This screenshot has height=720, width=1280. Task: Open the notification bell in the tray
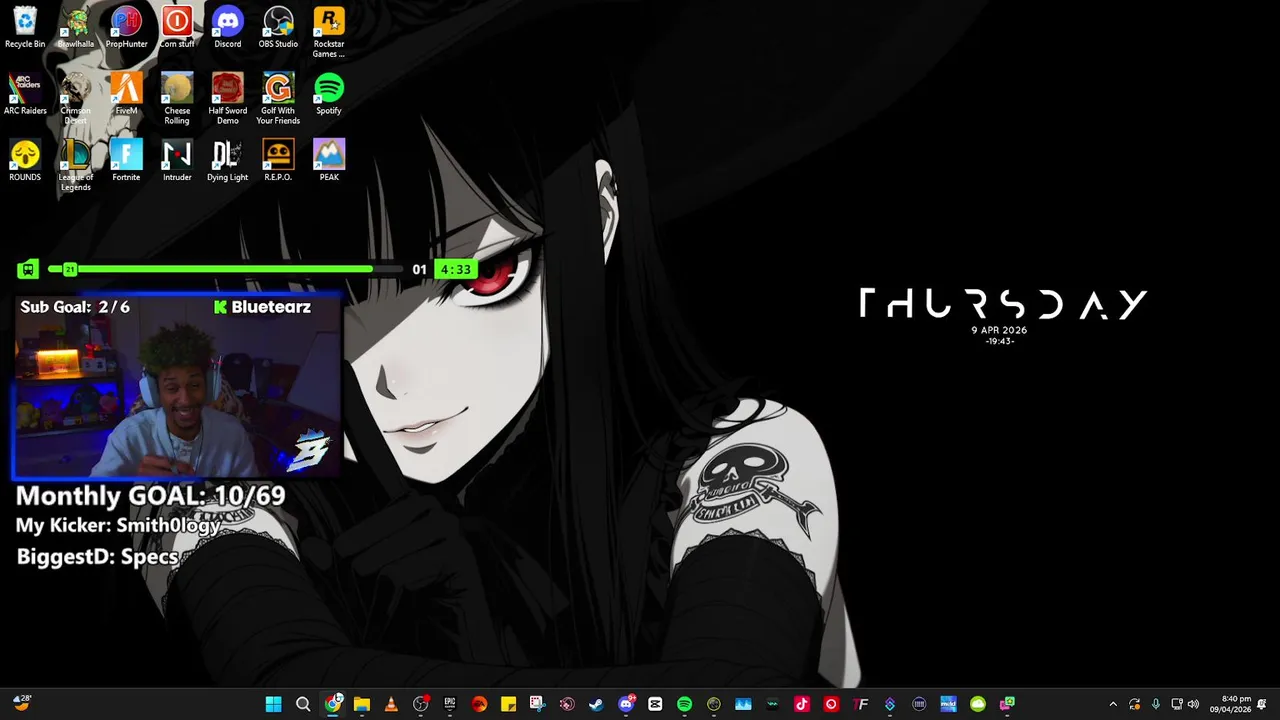click(x=1264, y=704)
